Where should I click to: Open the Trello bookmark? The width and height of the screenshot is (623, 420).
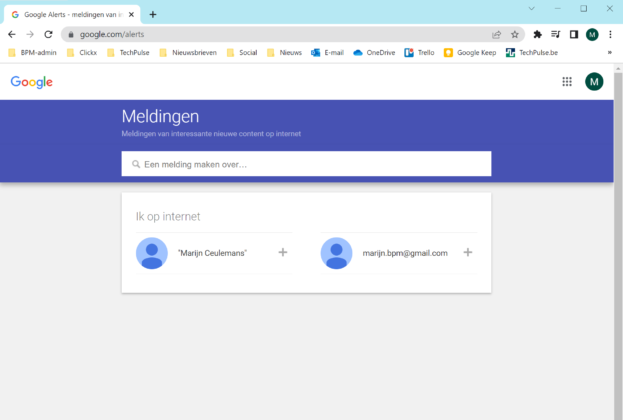420,52
